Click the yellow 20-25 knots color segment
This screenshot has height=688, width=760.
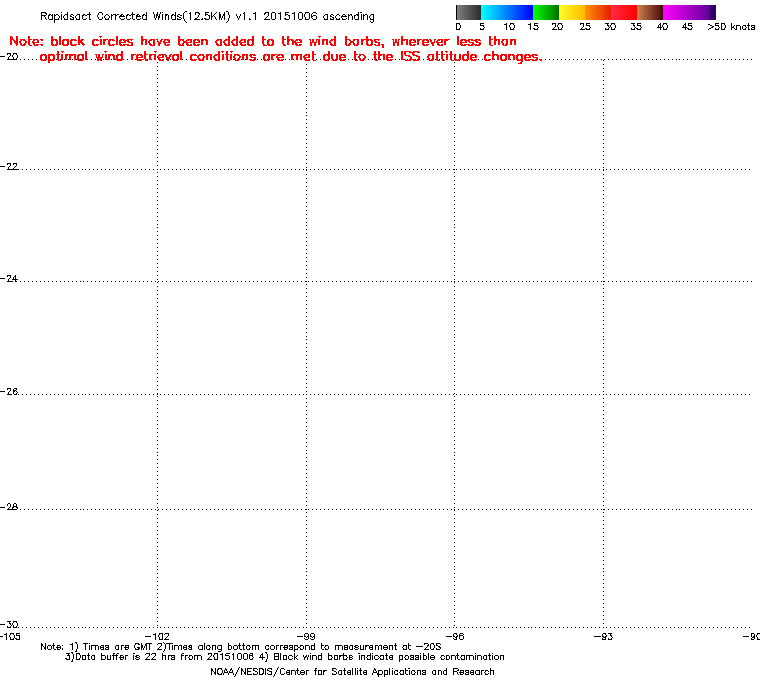click(x=572, y=12)
